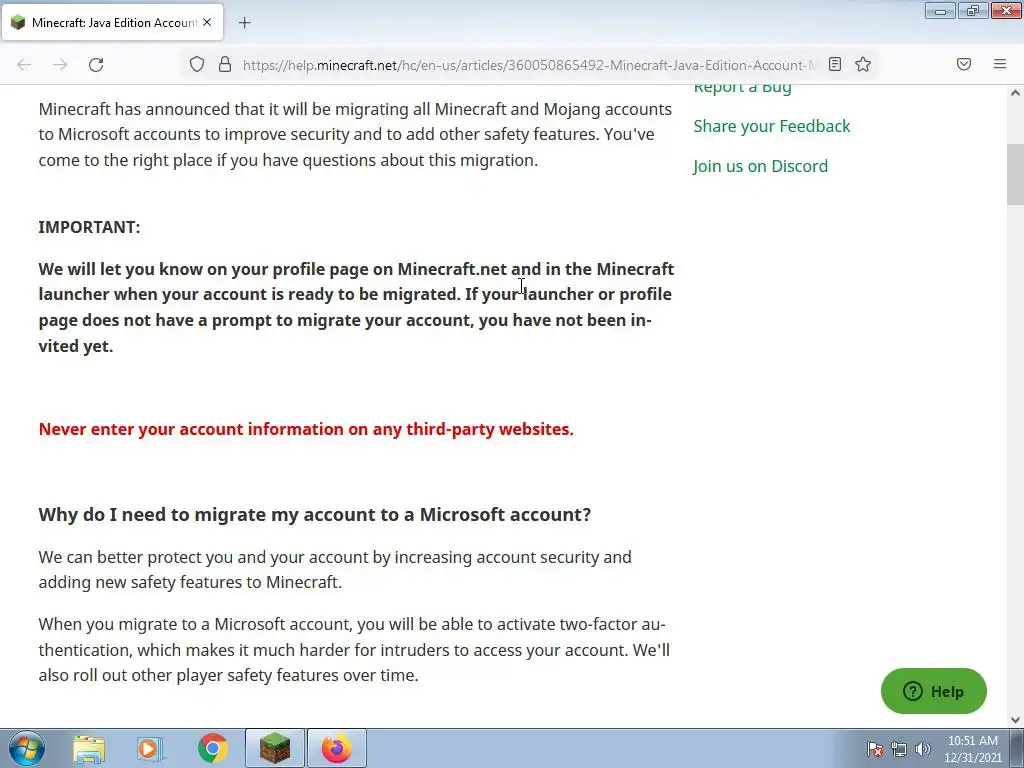
Task: Go forward with the browser forward arrow
Action: (60, 65)
